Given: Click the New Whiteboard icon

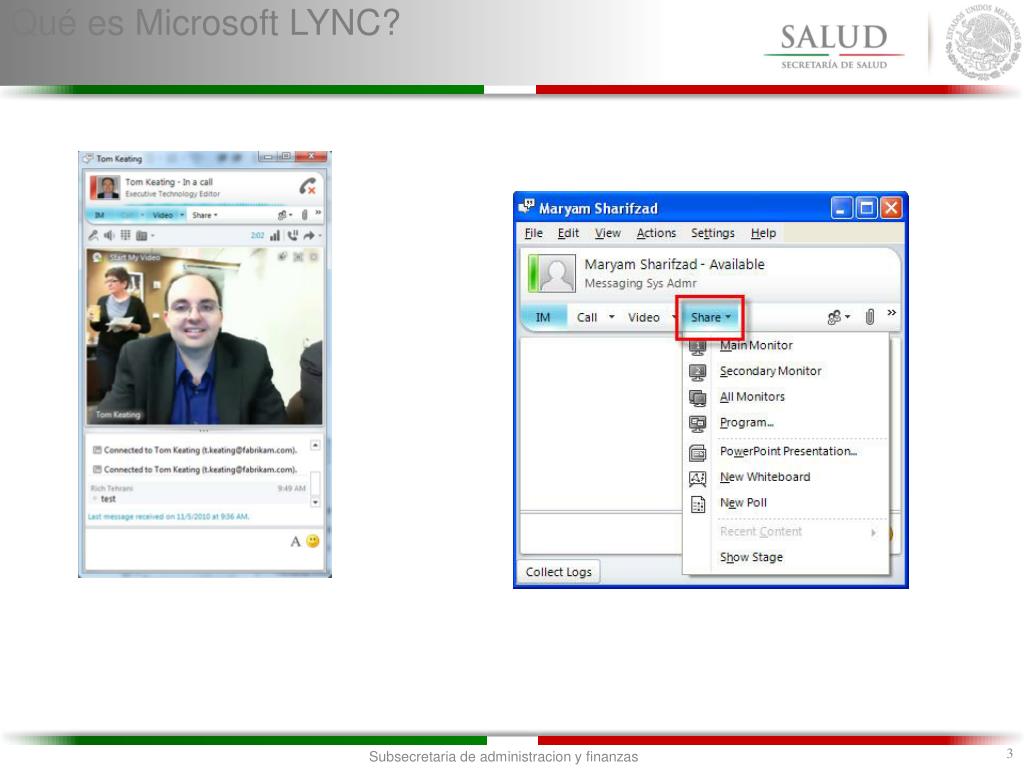Looking at the screenshot, I should [697, 479].
